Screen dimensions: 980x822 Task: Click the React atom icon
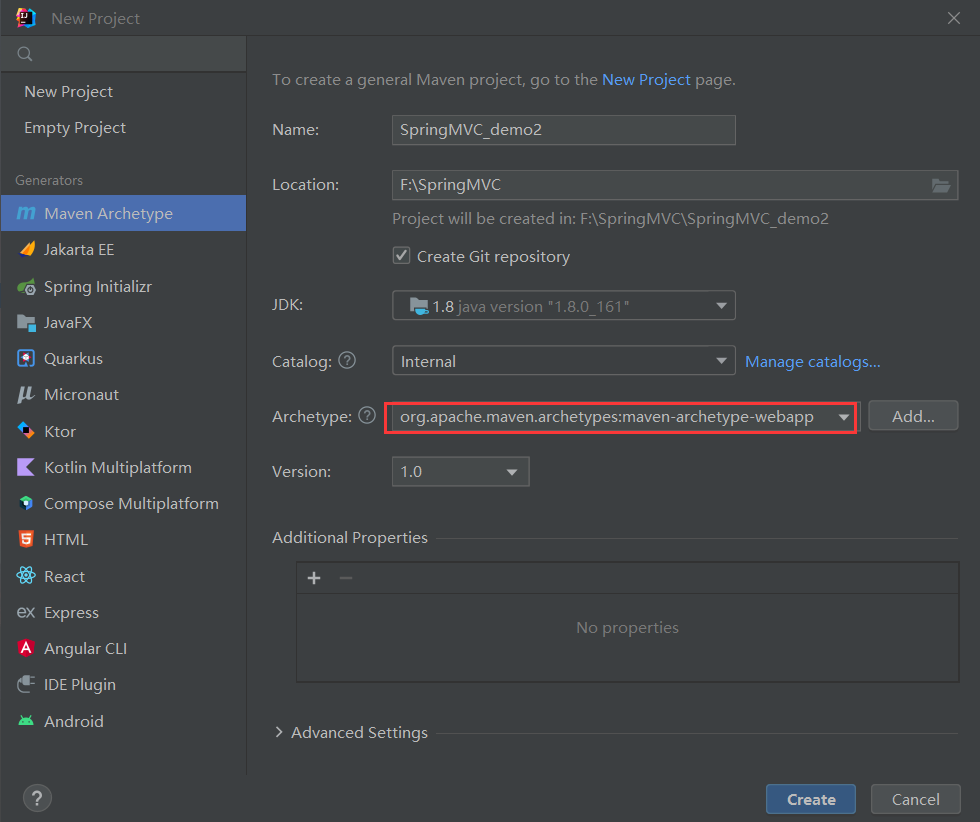26,575
